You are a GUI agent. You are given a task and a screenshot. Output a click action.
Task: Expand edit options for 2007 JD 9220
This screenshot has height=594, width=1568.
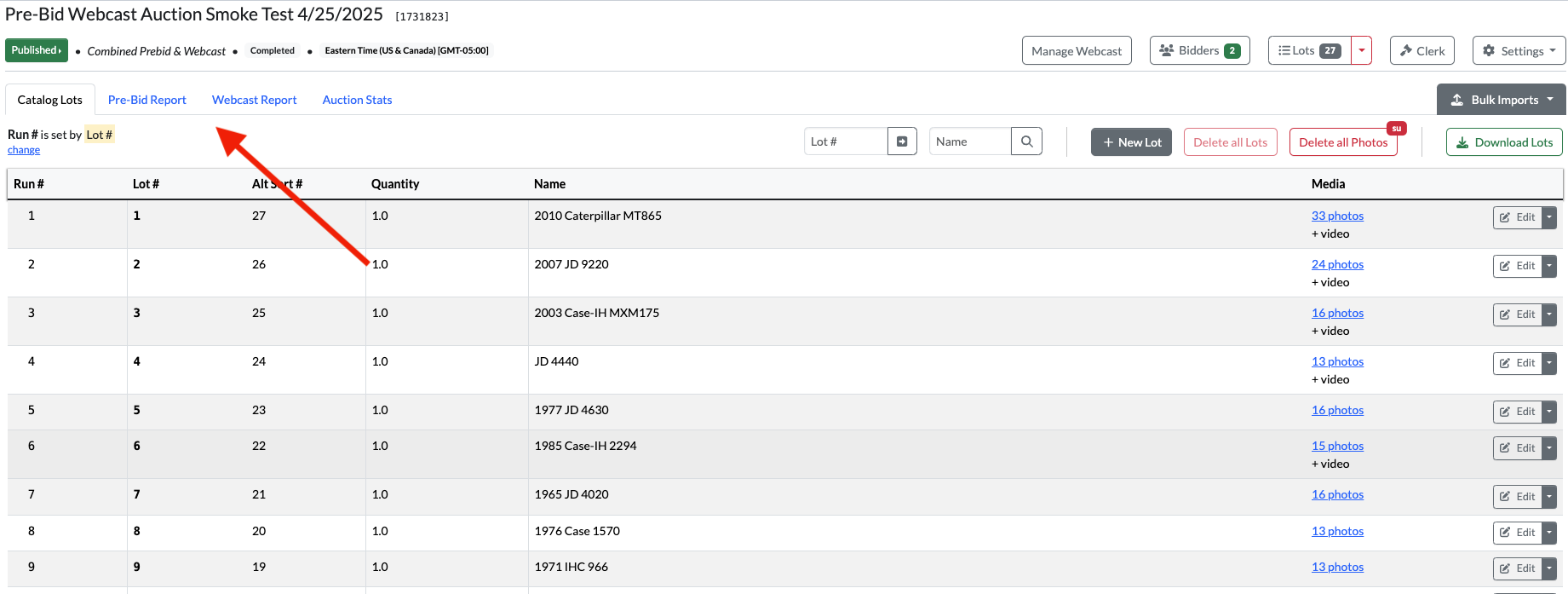(x=1549, y=266)
